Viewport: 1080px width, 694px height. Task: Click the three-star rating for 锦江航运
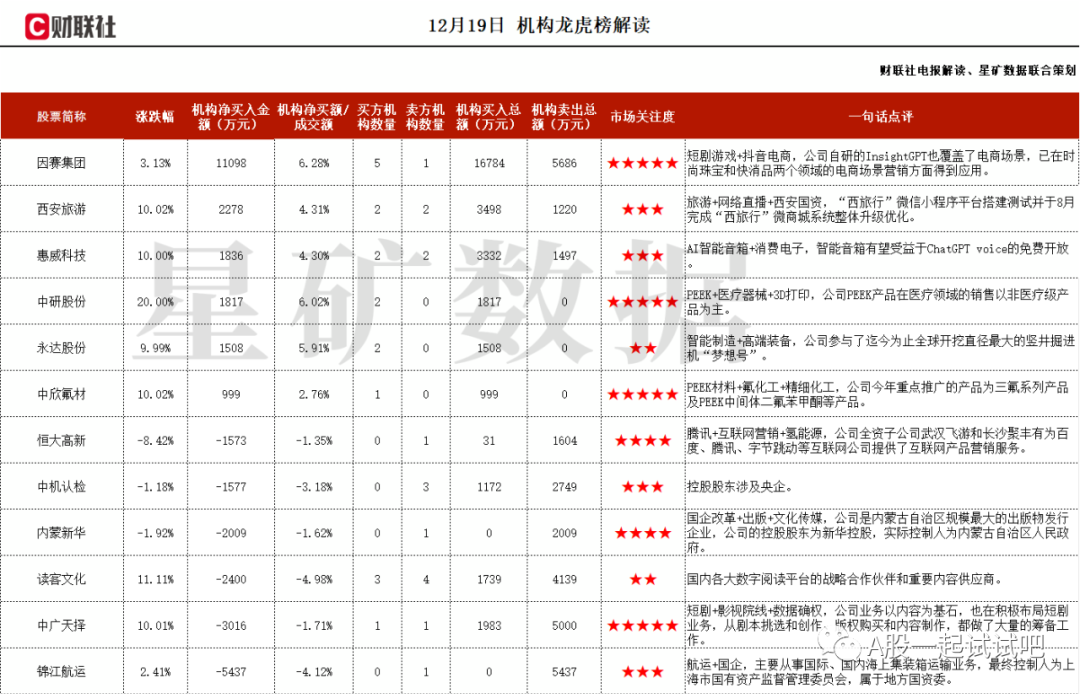[x=642, y=671]
